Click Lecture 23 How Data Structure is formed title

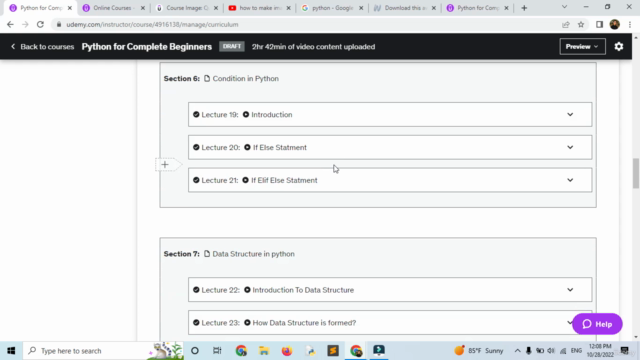point(304,322)
